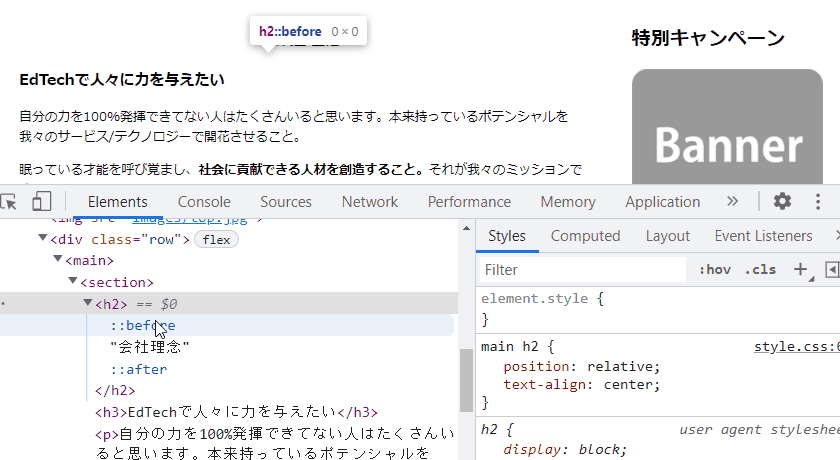Image resolution: width=840 pixels, height=460 pixels.
Task: Open the DevTools three-dot menu
Action: pos(818,201)
